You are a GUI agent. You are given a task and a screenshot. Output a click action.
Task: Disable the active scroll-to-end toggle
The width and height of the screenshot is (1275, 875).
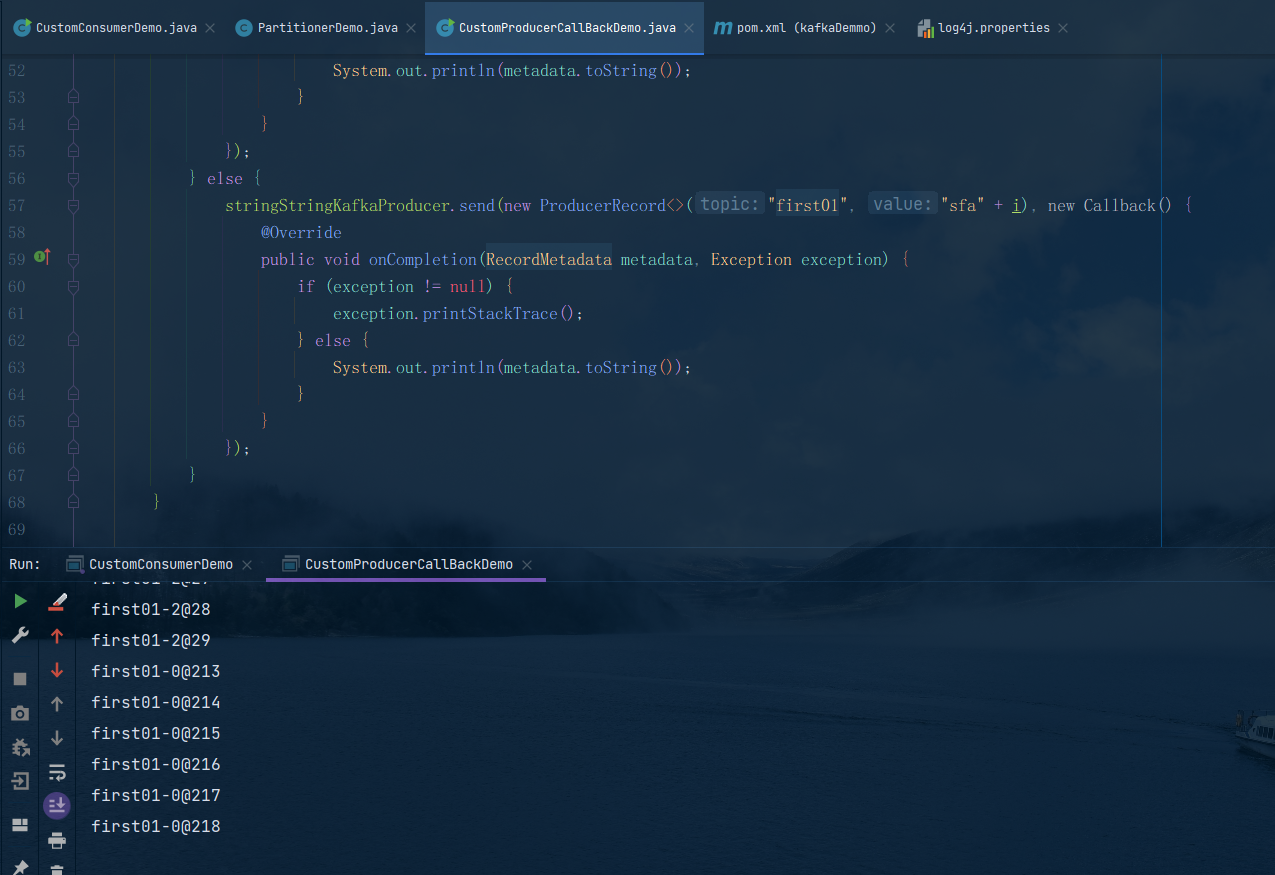pos(57,804)
